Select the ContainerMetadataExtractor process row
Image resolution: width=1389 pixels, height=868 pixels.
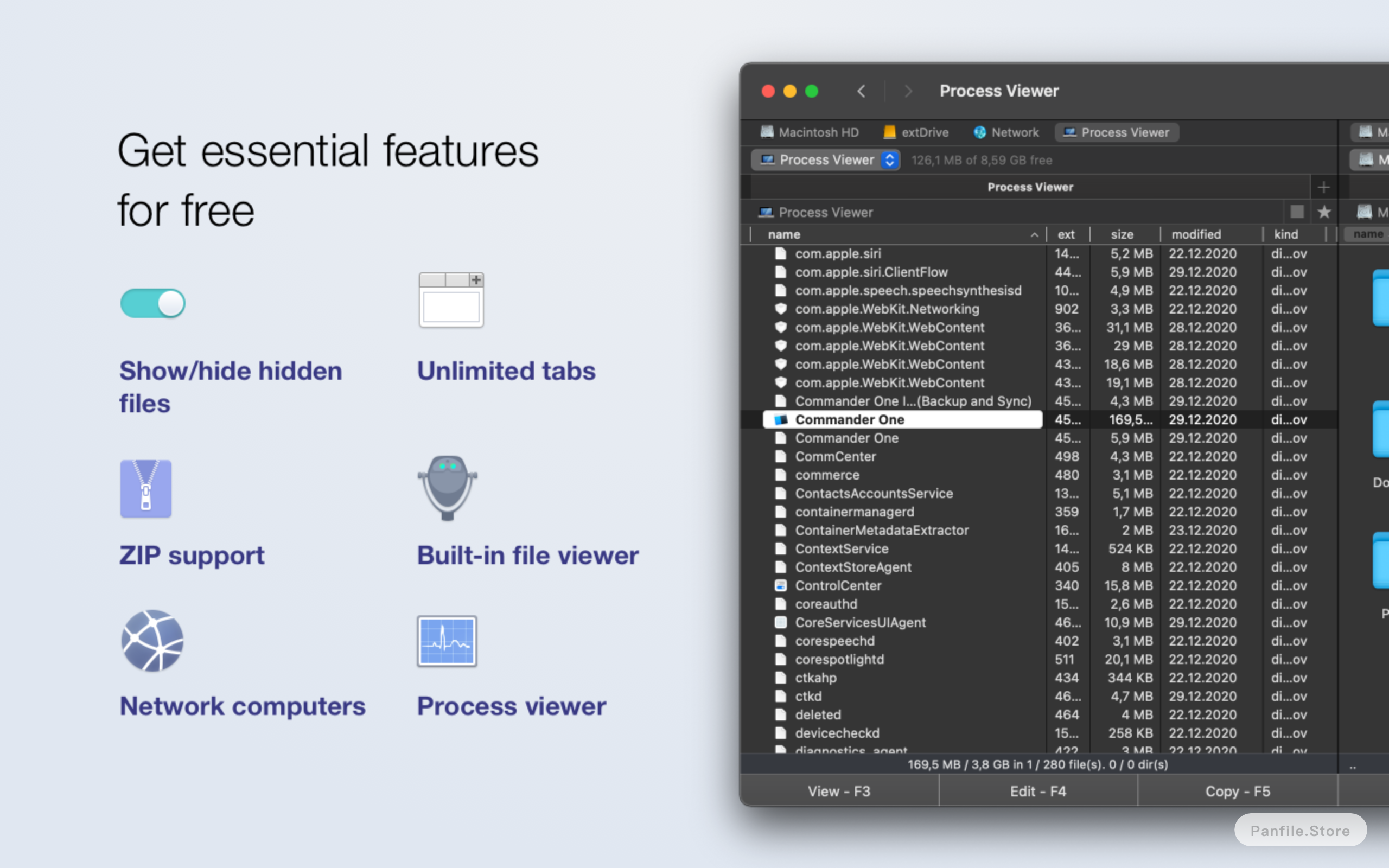coord(1039,531)
